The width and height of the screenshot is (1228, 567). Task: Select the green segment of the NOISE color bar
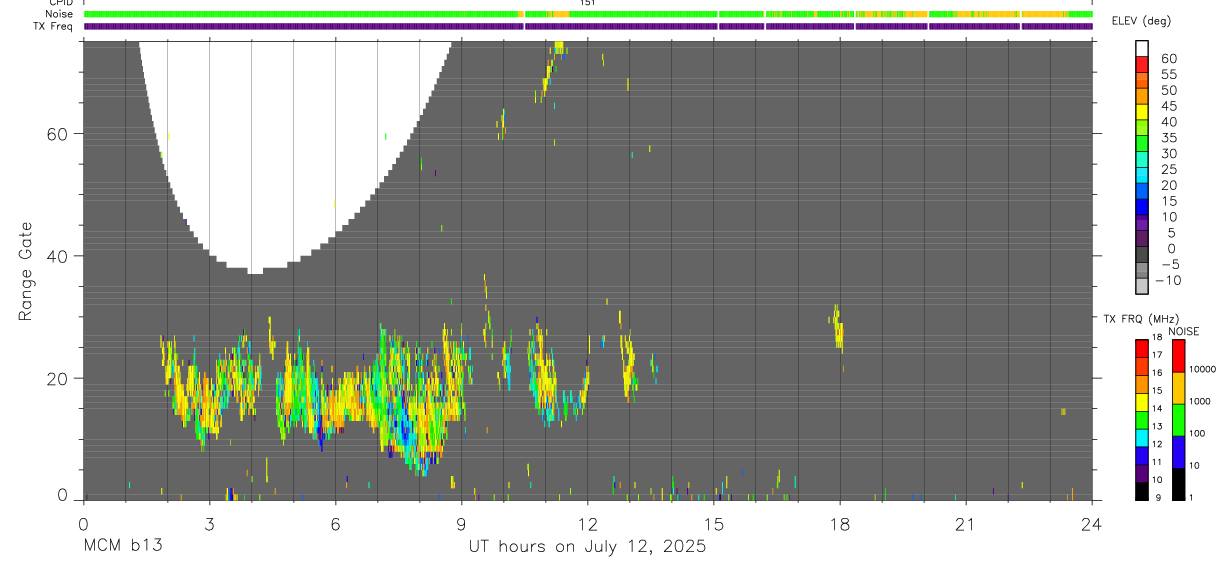click(1178, 419)
